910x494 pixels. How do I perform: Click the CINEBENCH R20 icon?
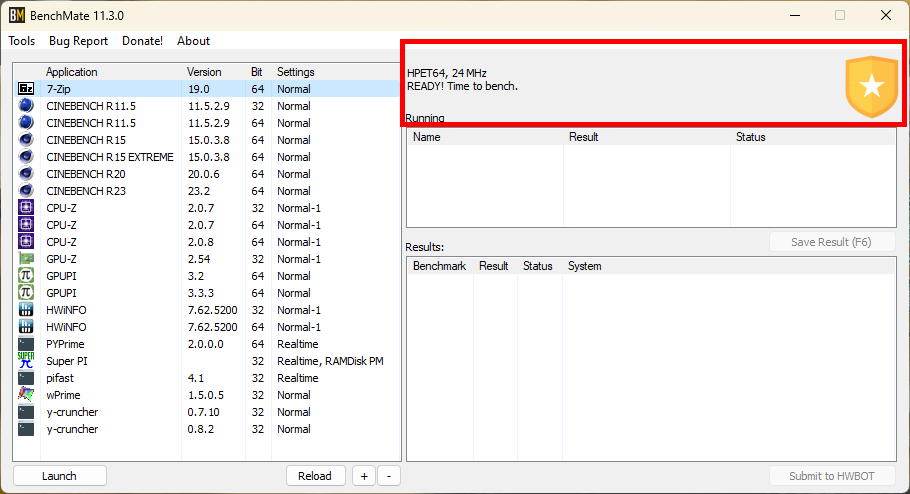coord(26,174)
